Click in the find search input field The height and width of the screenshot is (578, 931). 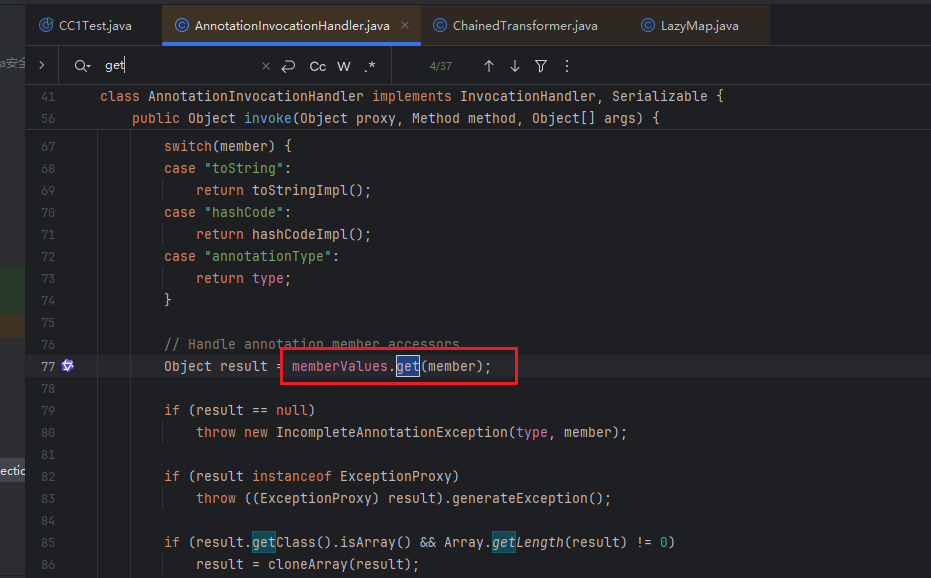(180, 66)
